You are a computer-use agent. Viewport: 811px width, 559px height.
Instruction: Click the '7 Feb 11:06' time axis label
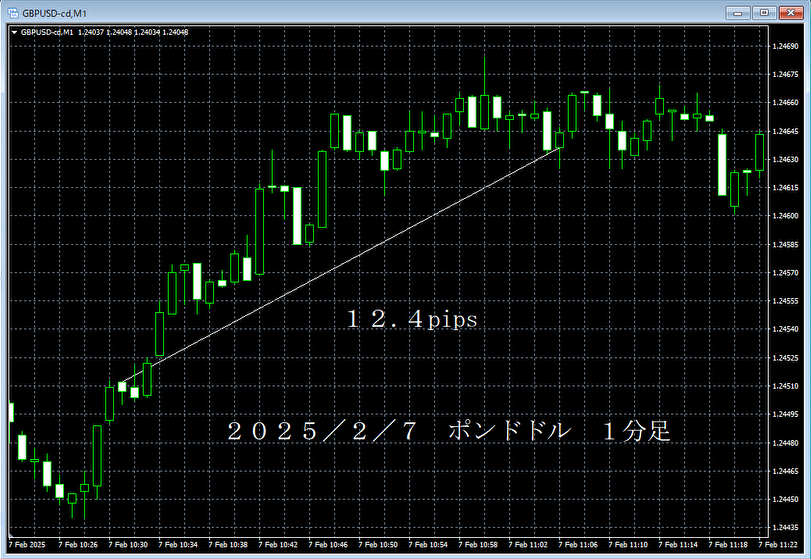coord(578,545)
